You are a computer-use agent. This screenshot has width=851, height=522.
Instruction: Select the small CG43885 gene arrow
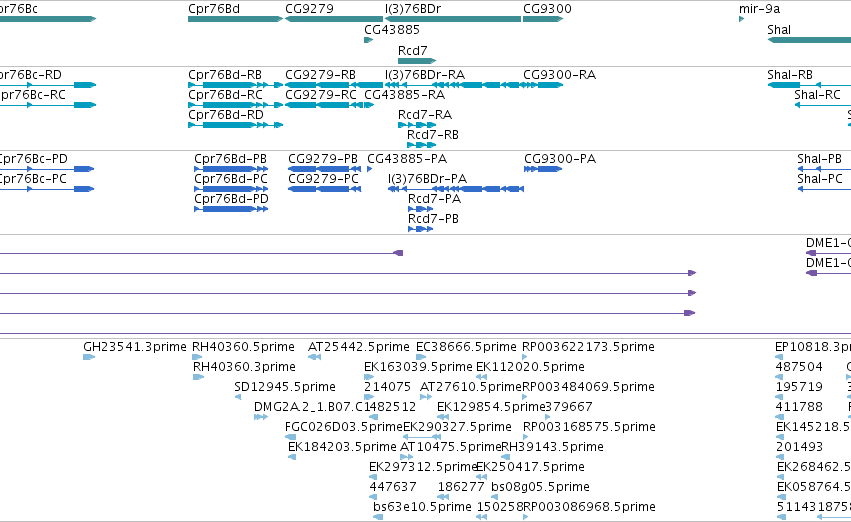click(369, 40)
